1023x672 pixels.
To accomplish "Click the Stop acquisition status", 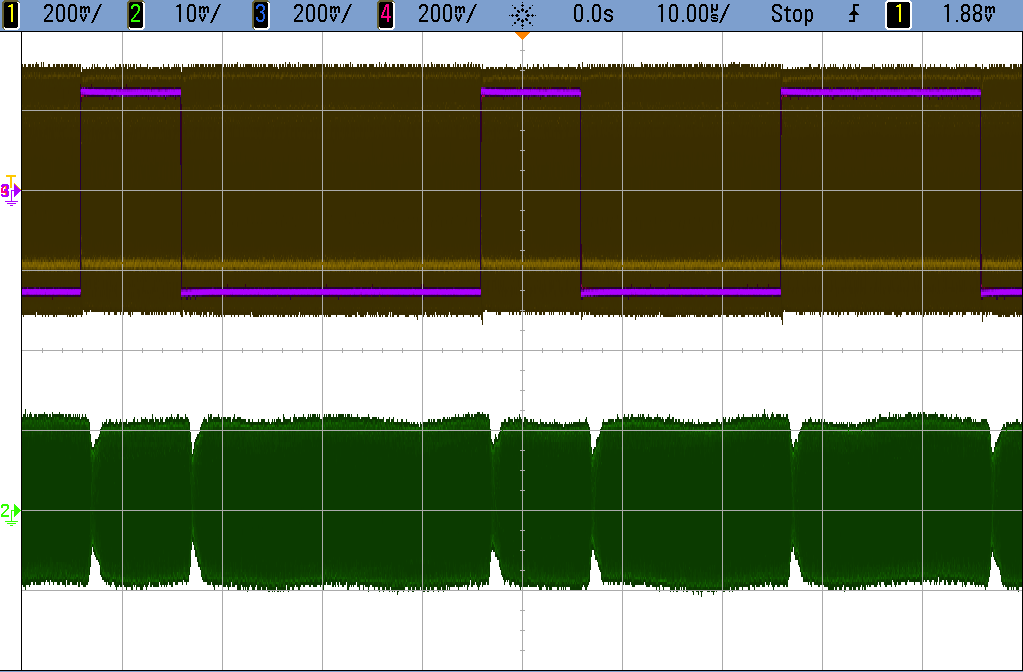I will tap(792, 14).
